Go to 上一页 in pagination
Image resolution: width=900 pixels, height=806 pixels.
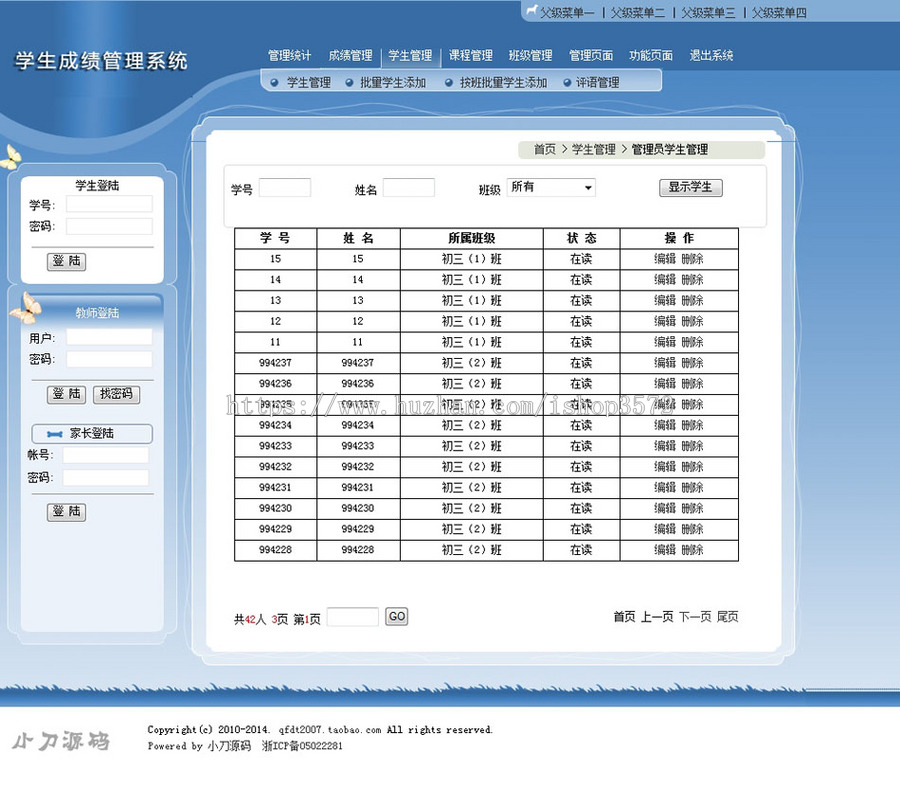[657, 617]
